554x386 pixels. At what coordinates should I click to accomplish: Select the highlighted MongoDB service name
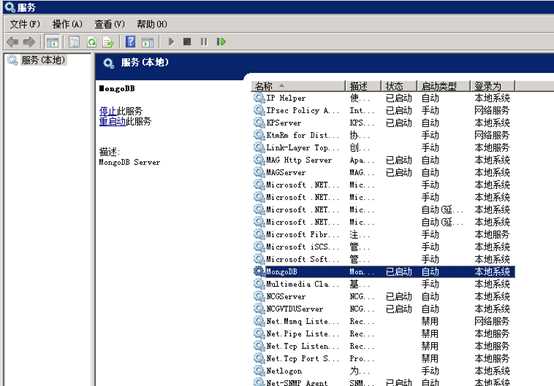point(282,272)
